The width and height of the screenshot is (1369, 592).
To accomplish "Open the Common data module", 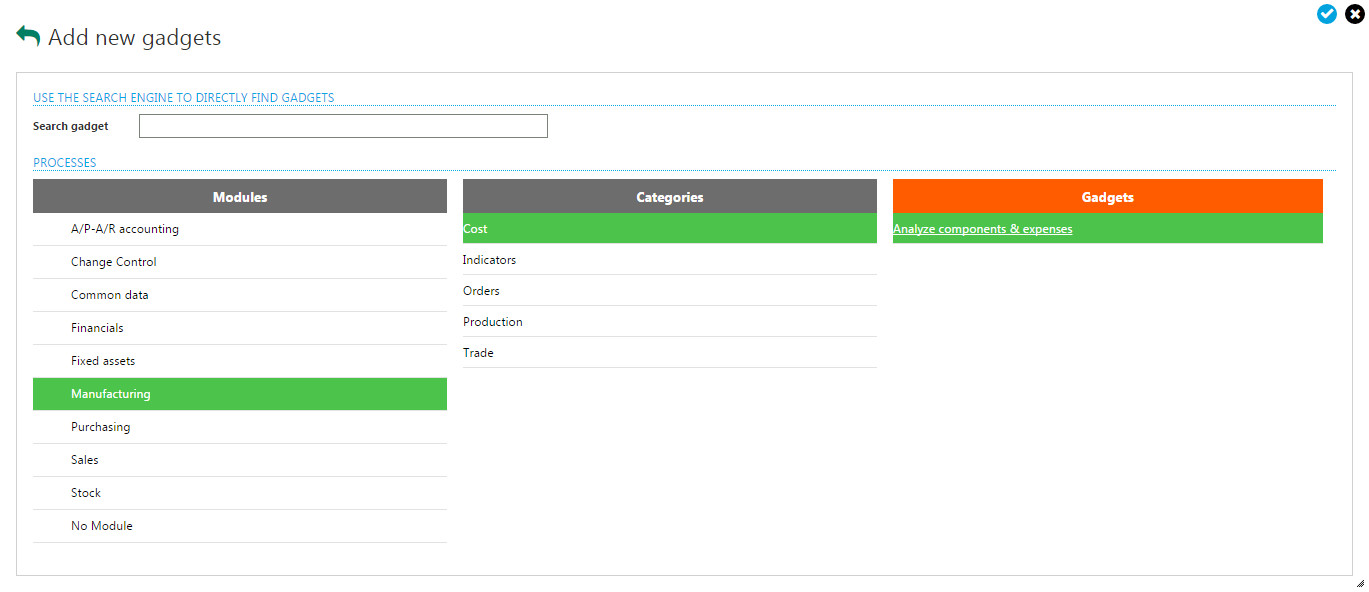I will tap(110, 295).
